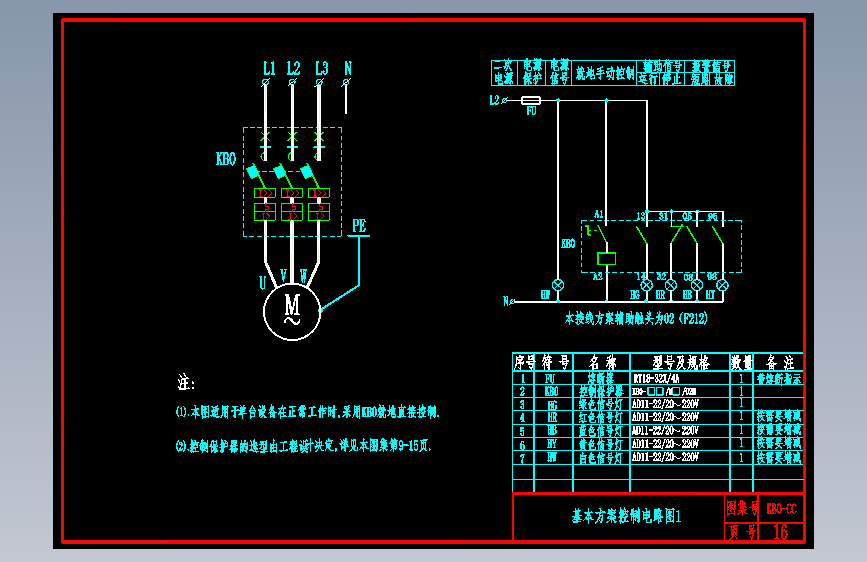The image size is (867, 562).
Task: Click the 序号 column header in parts table
Action: click(x=524, y=362)
